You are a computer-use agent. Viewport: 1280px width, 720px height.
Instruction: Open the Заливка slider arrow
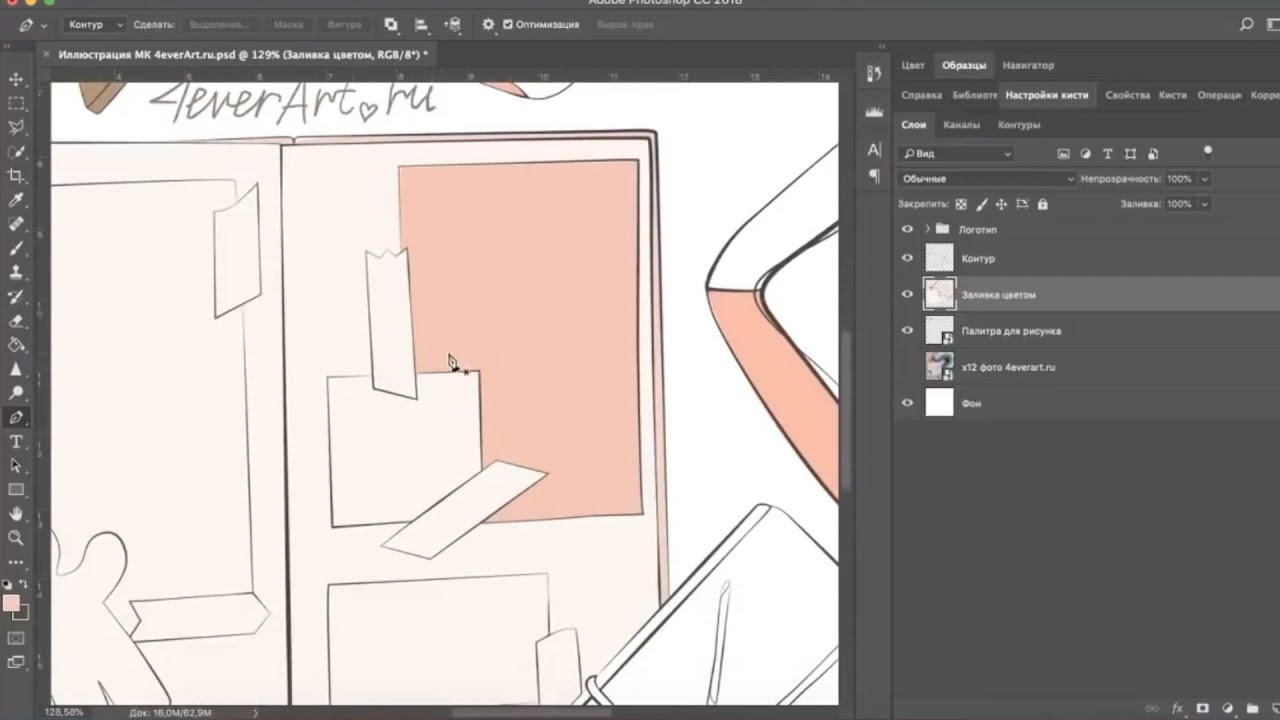point(1204,204)
